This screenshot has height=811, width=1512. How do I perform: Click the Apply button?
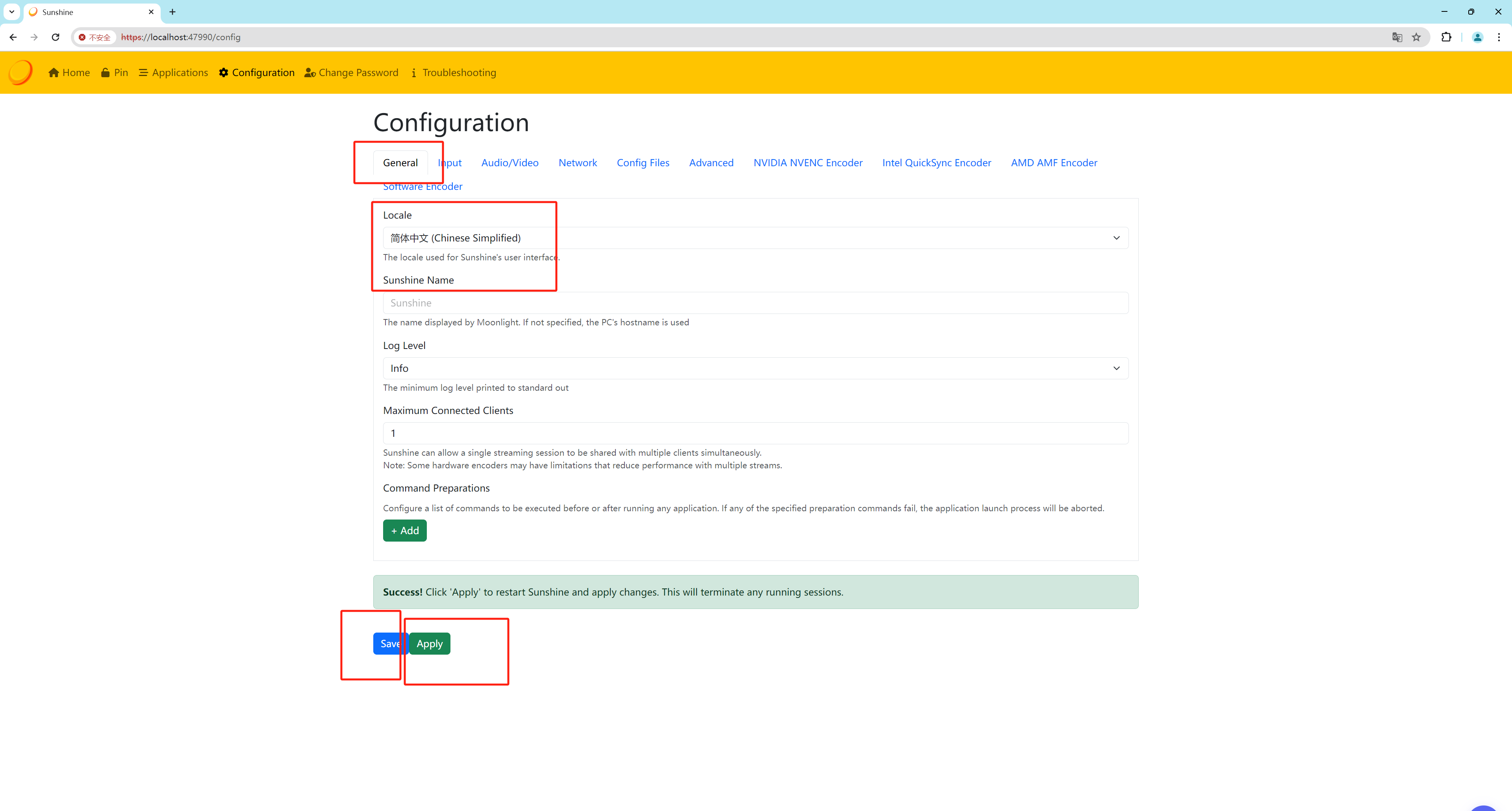pyautogui.click(x=430, y=644)
